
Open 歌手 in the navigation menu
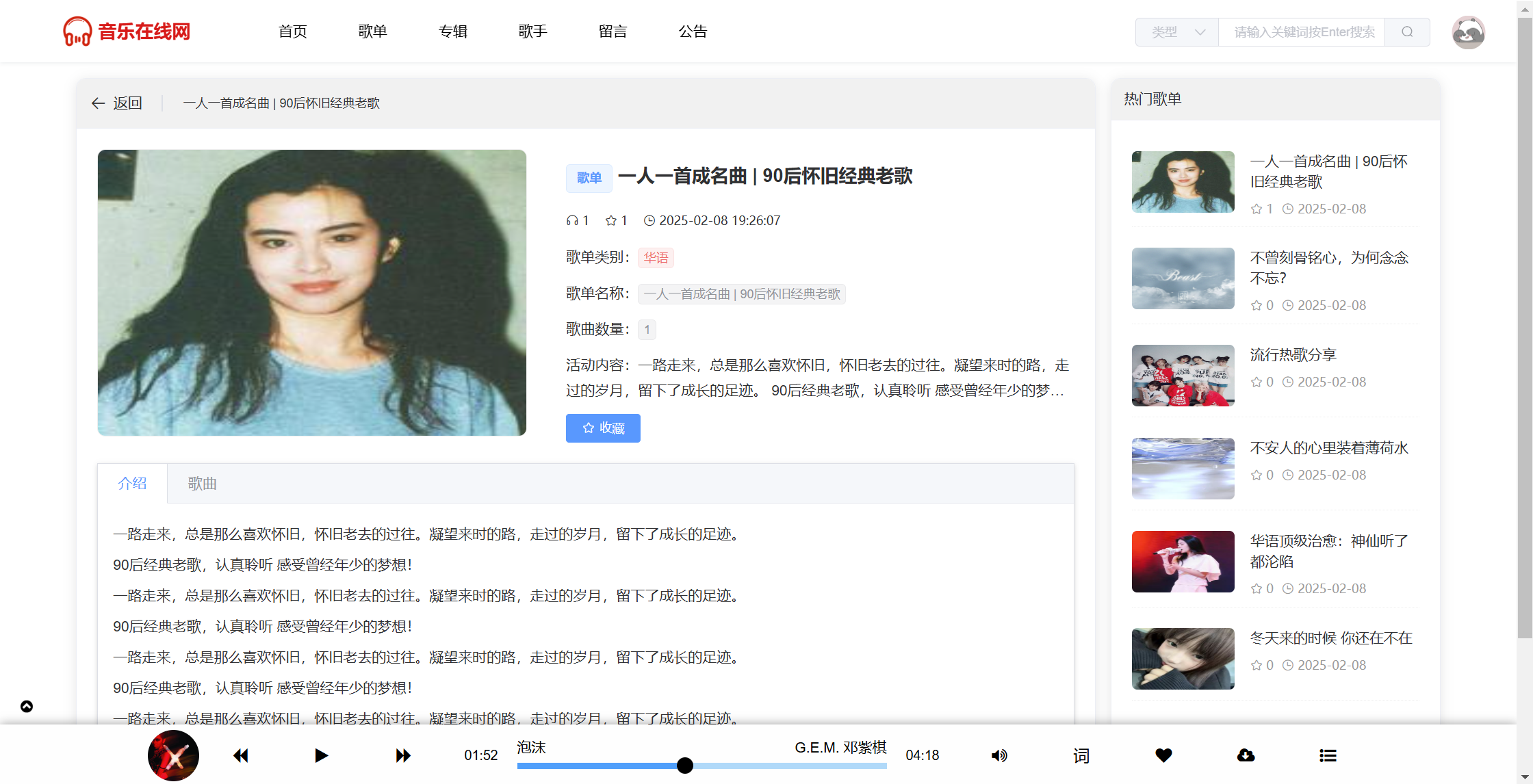click(532, 31)
